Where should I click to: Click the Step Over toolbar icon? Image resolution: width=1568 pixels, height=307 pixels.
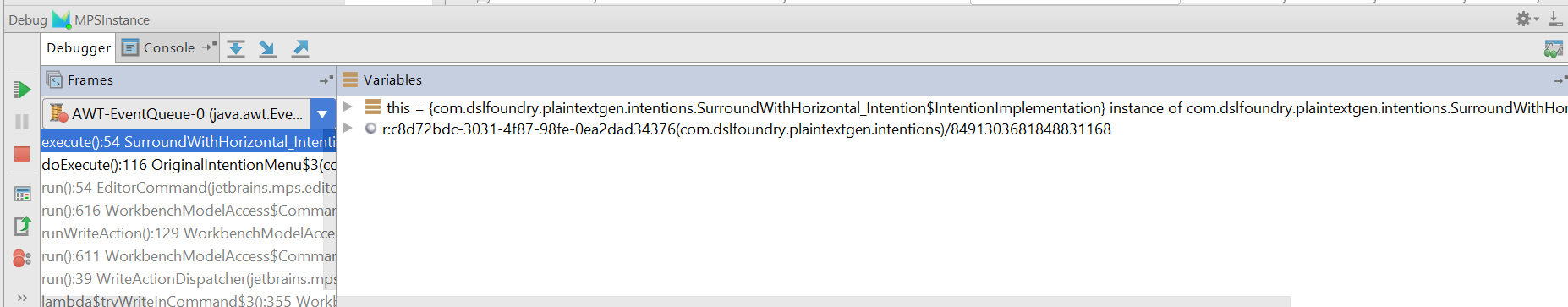236,48
